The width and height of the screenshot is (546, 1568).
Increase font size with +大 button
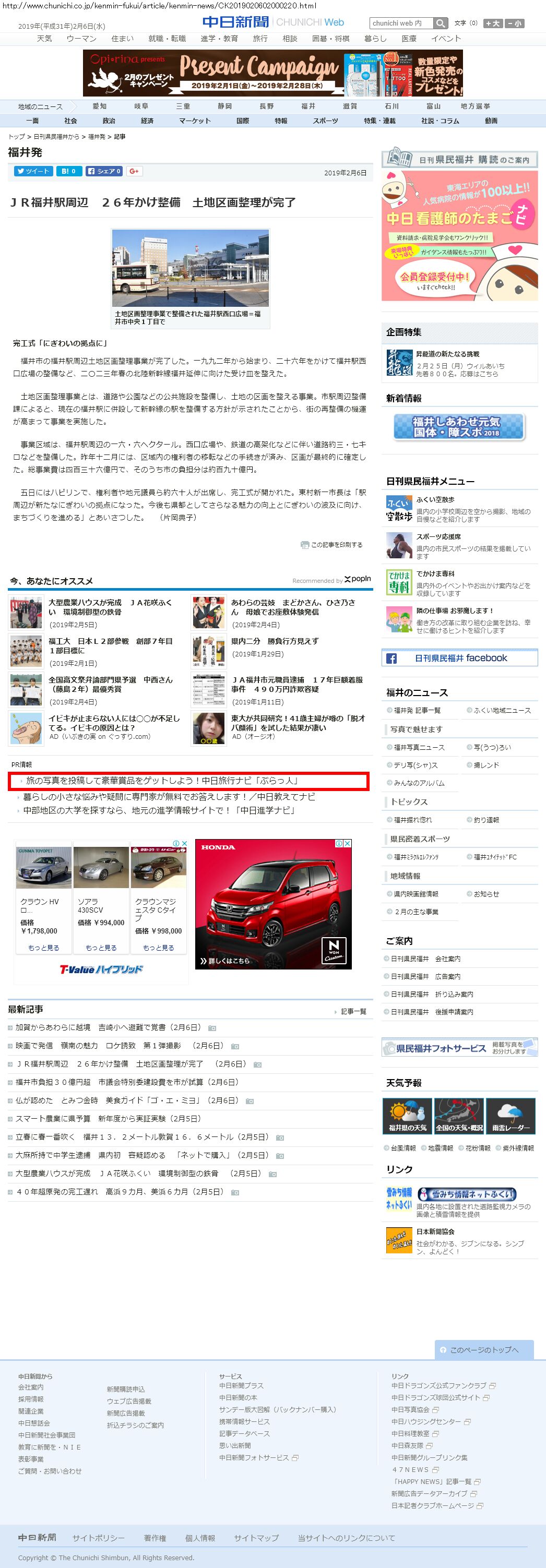(x=493, y=23)
